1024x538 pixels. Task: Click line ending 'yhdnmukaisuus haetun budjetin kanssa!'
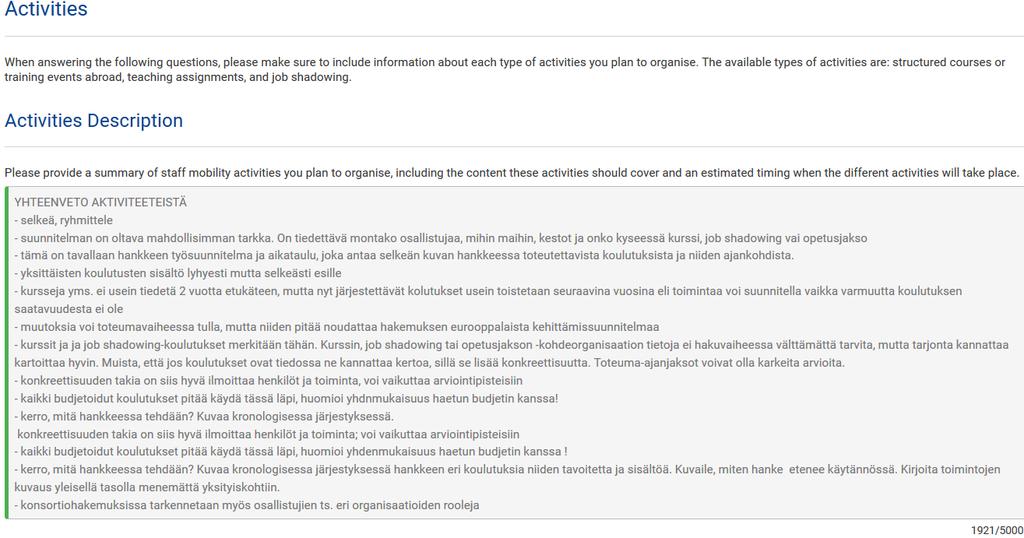click(x=286, y=398)
